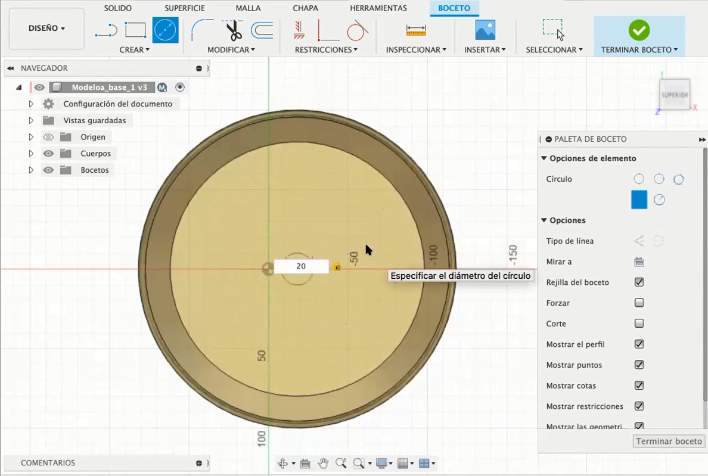This screenshot has height=476, width=708.
Task: Open the Inspeccionar measure tool
Action: [416, 31]
